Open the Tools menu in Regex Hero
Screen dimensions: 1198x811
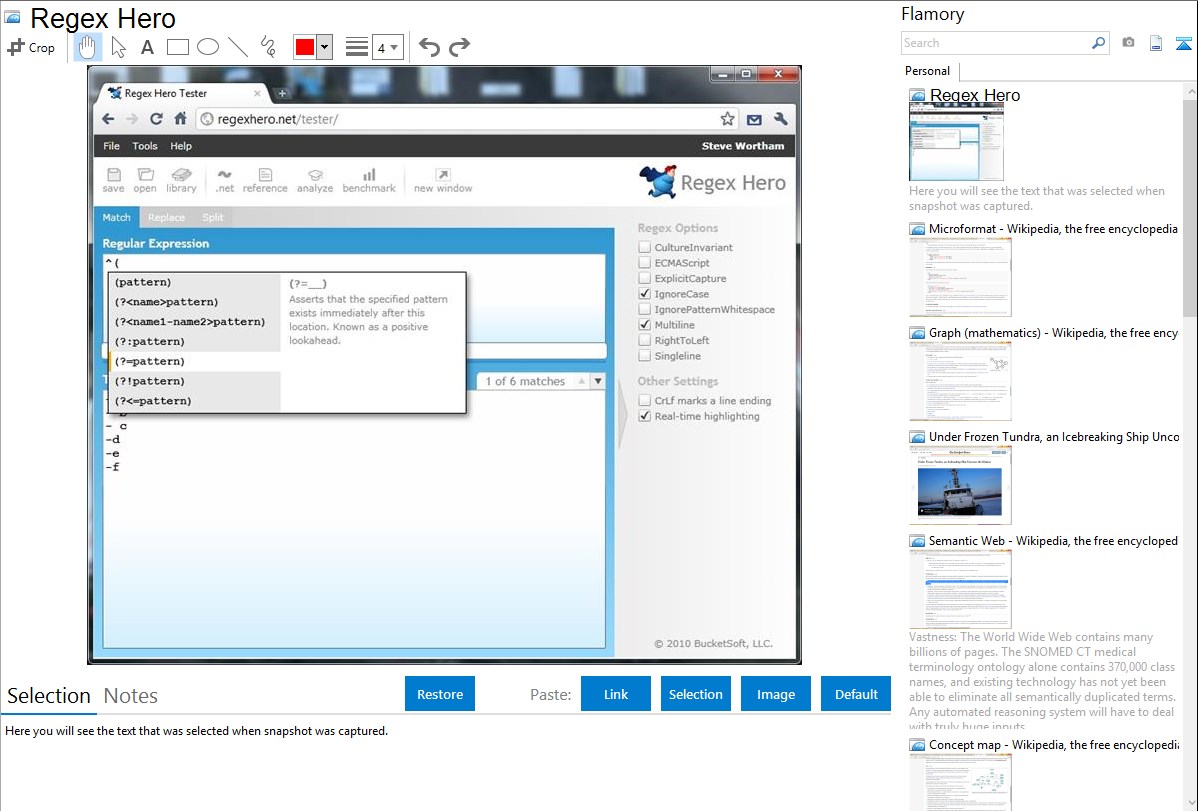point(144,146)
